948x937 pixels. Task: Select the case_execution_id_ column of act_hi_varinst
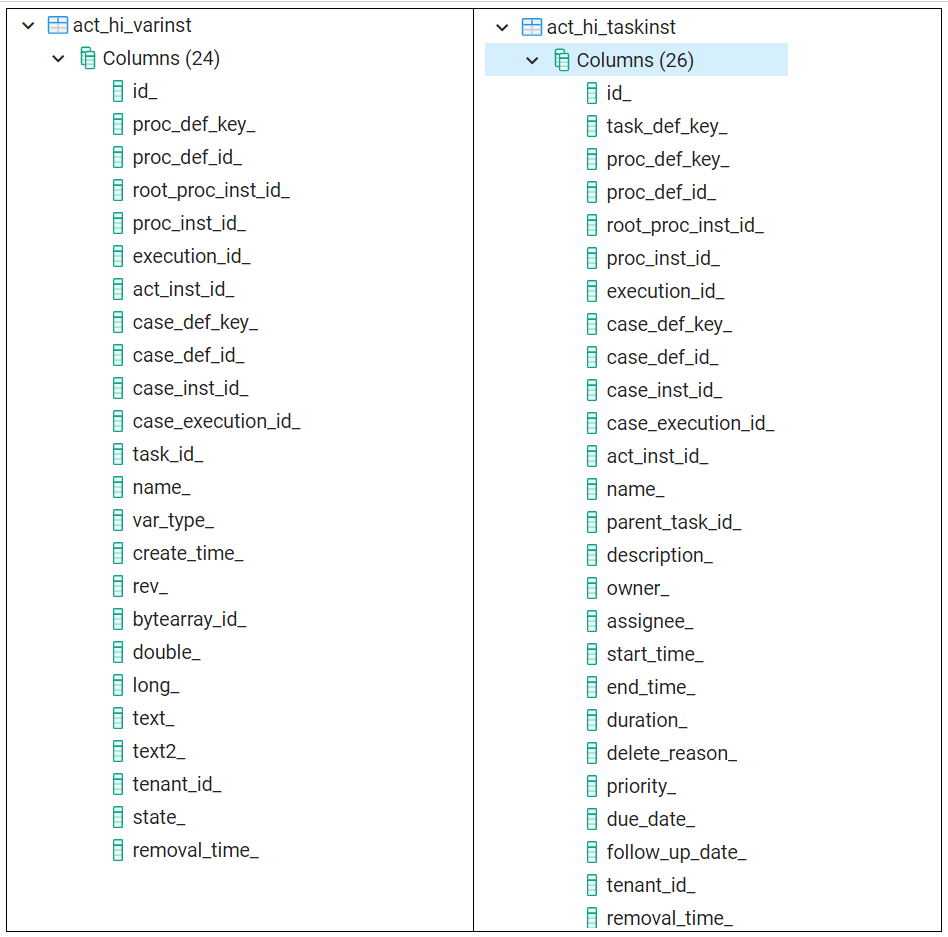[215, 421]
